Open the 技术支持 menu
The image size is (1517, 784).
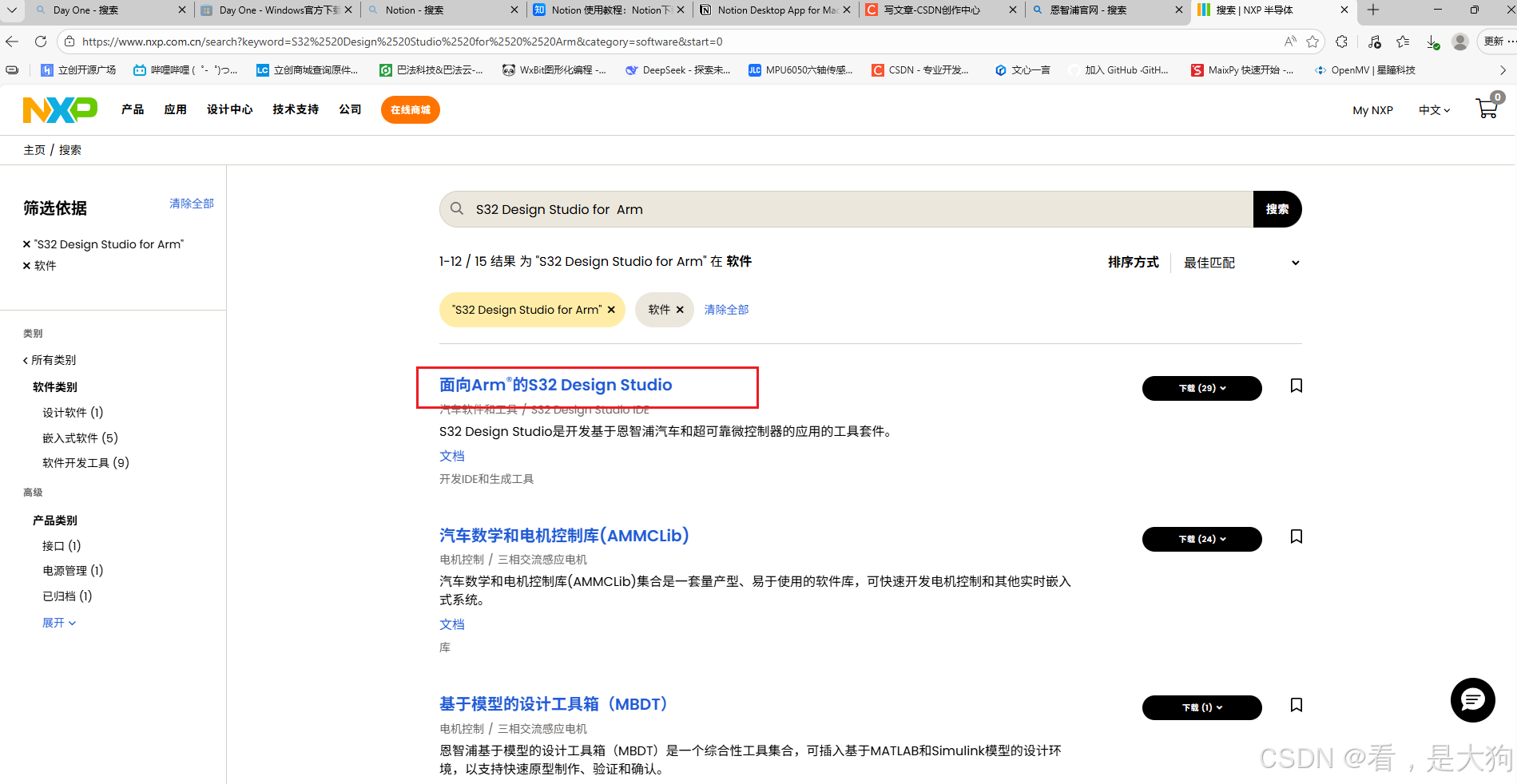coord(296,109)
